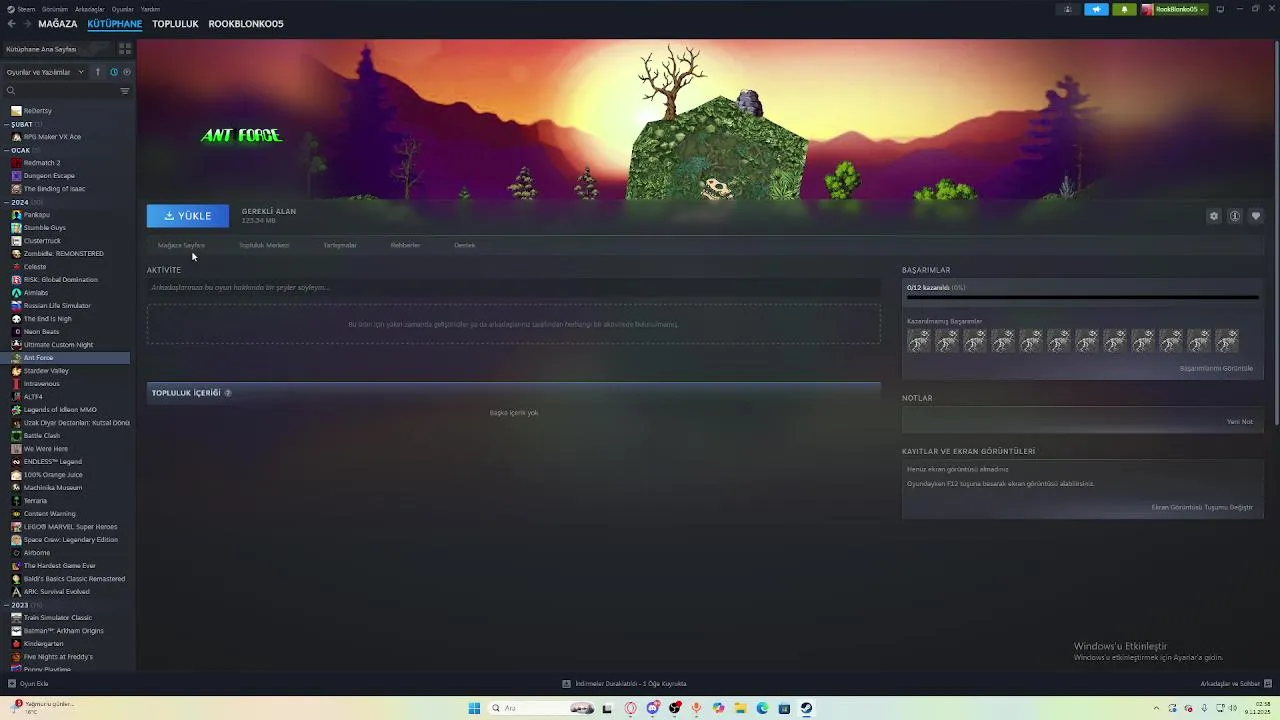This screenshot has width=1280, height=720.
Task: Open the downloads status İndirmeler Duraklatıldı
Action: pos(624,684)
